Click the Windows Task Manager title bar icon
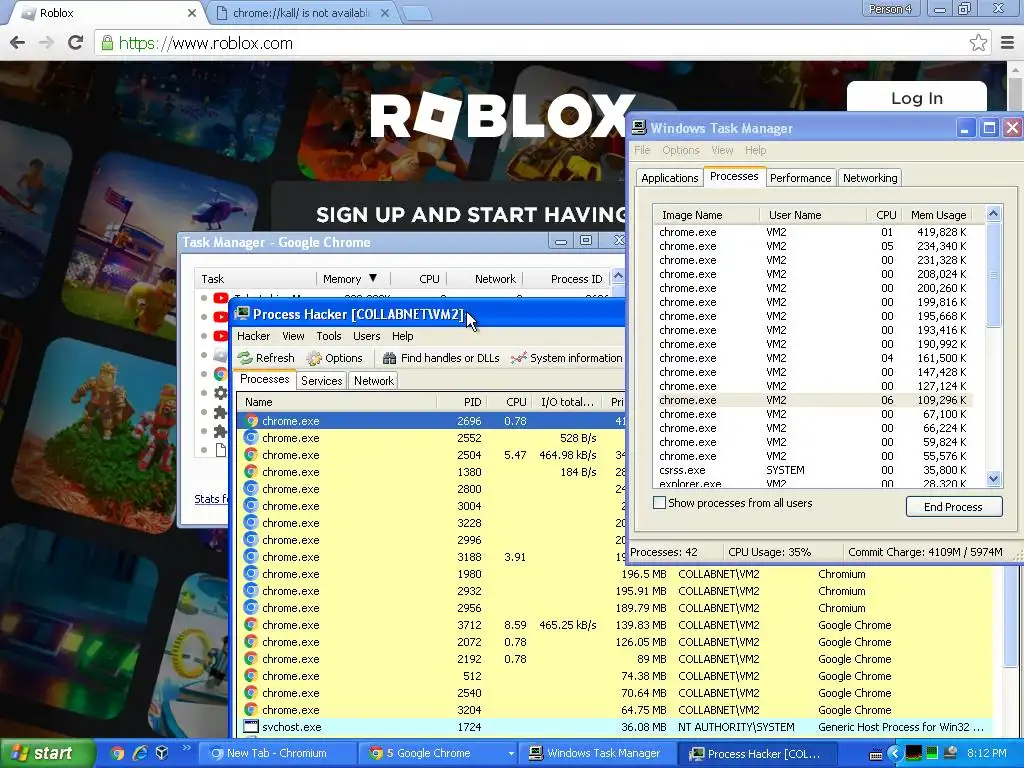 point(639,128)
